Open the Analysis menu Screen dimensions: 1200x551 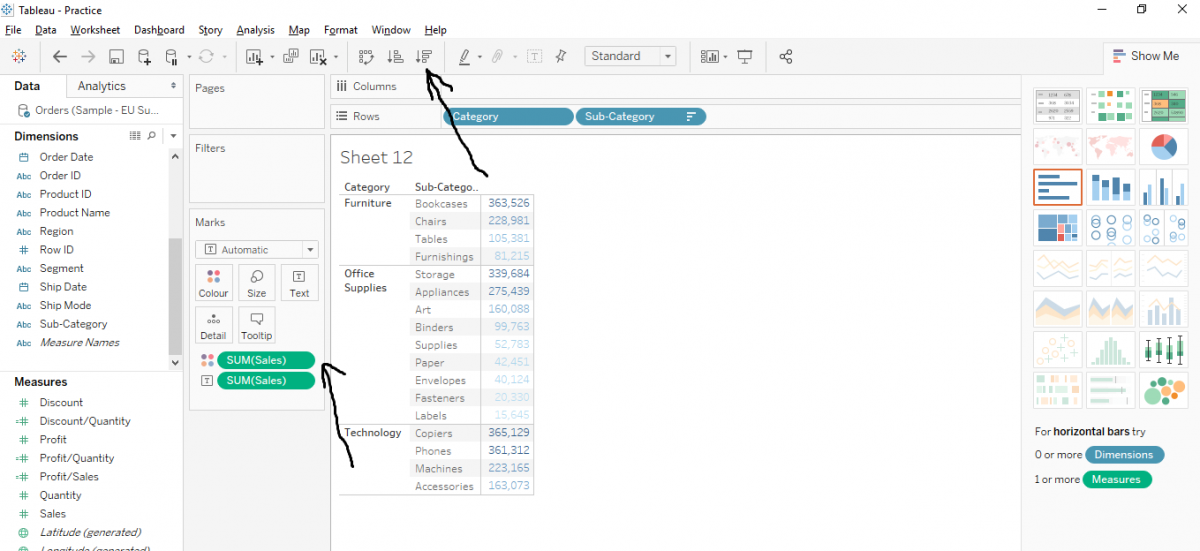(255, 30)
